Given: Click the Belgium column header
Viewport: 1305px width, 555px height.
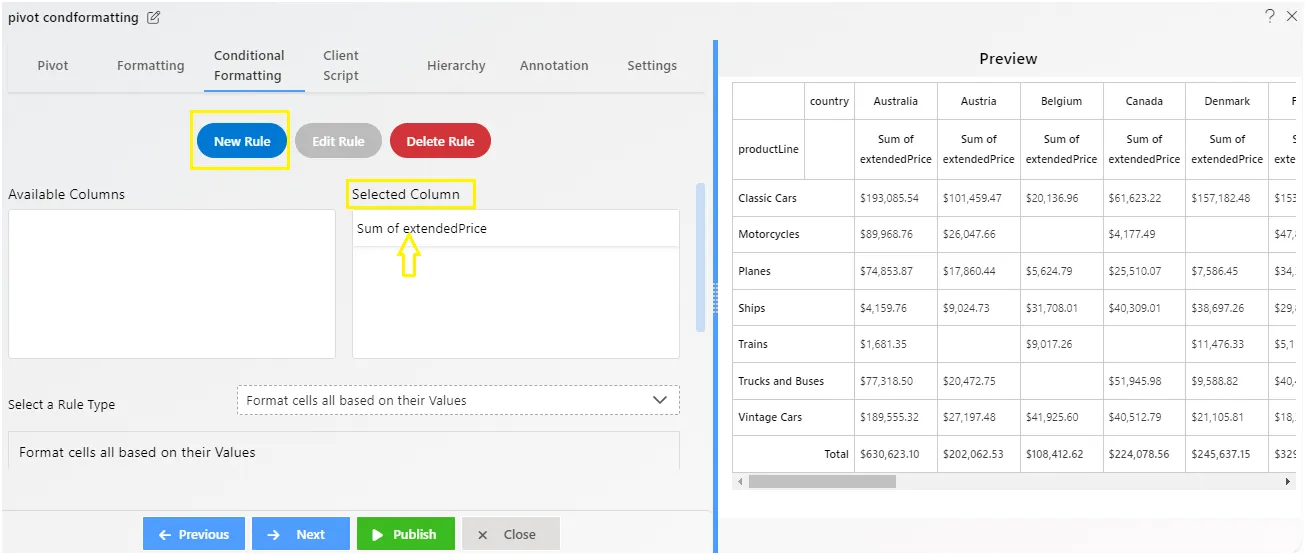Looking at the screenshot, I should point(1061,101).
